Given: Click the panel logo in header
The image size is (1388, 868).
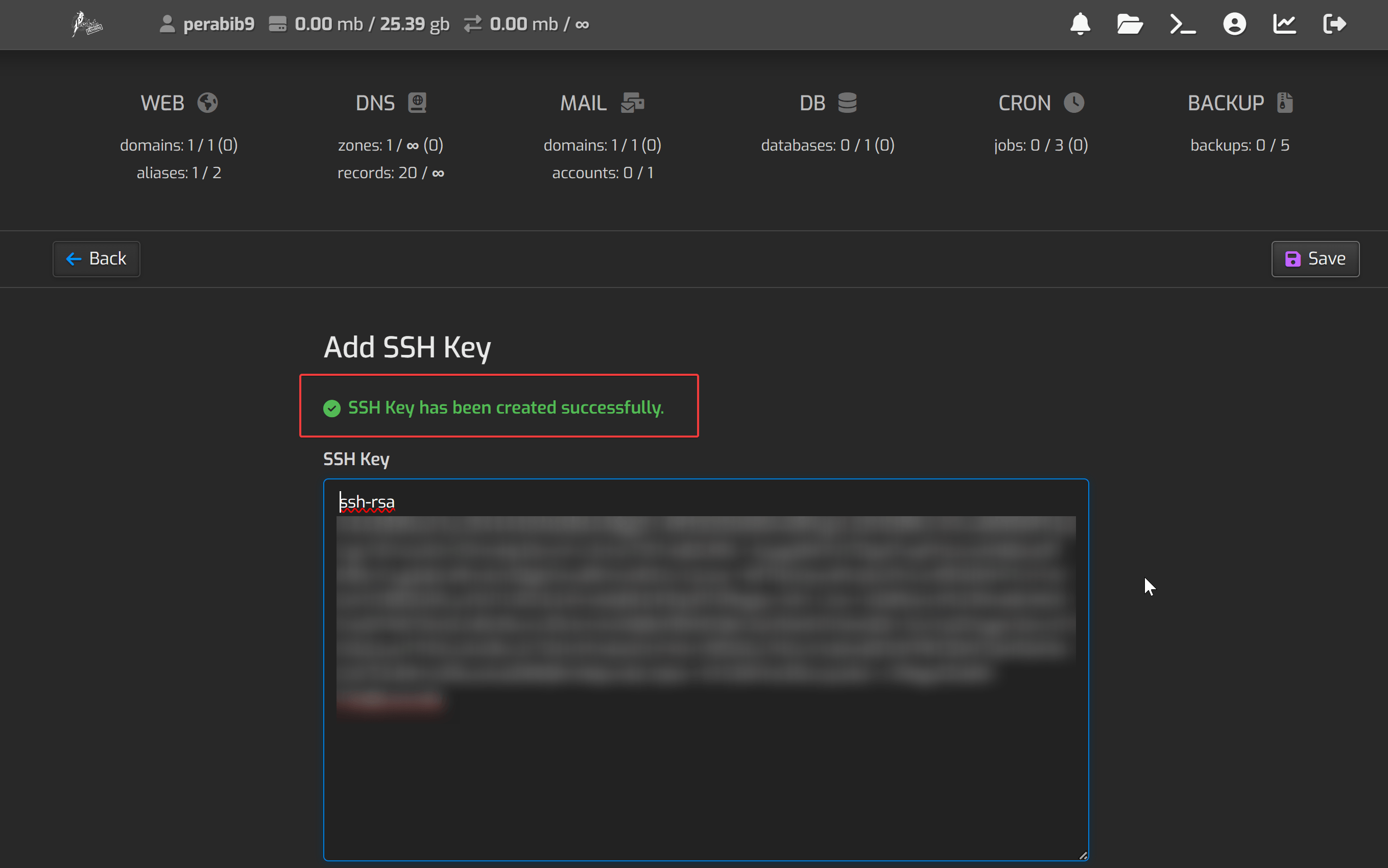Looking at the screenshot, I should (87, 24).
